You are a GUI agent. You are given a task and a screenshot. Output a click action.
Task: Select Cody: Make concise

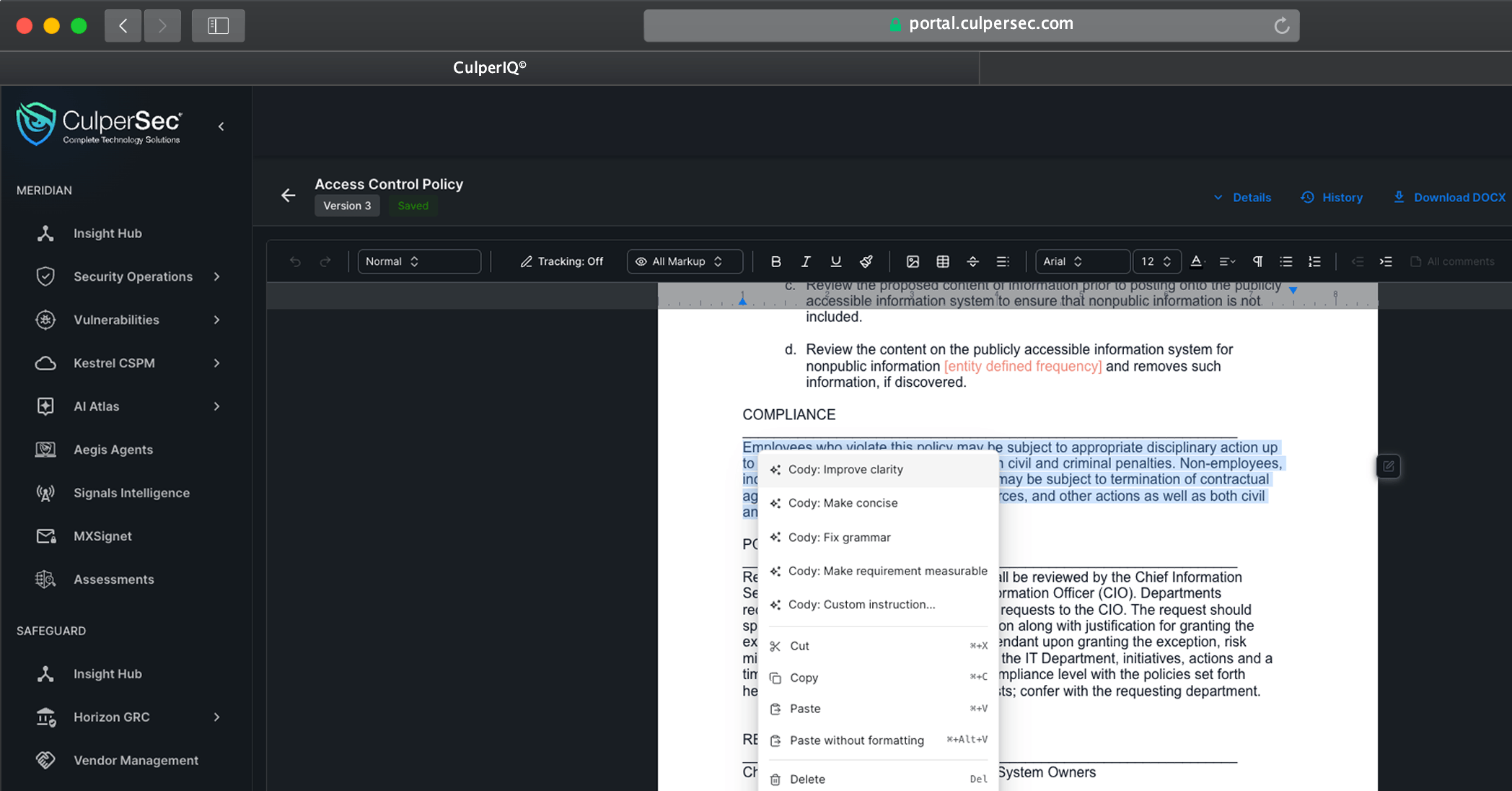click(878, 503)
